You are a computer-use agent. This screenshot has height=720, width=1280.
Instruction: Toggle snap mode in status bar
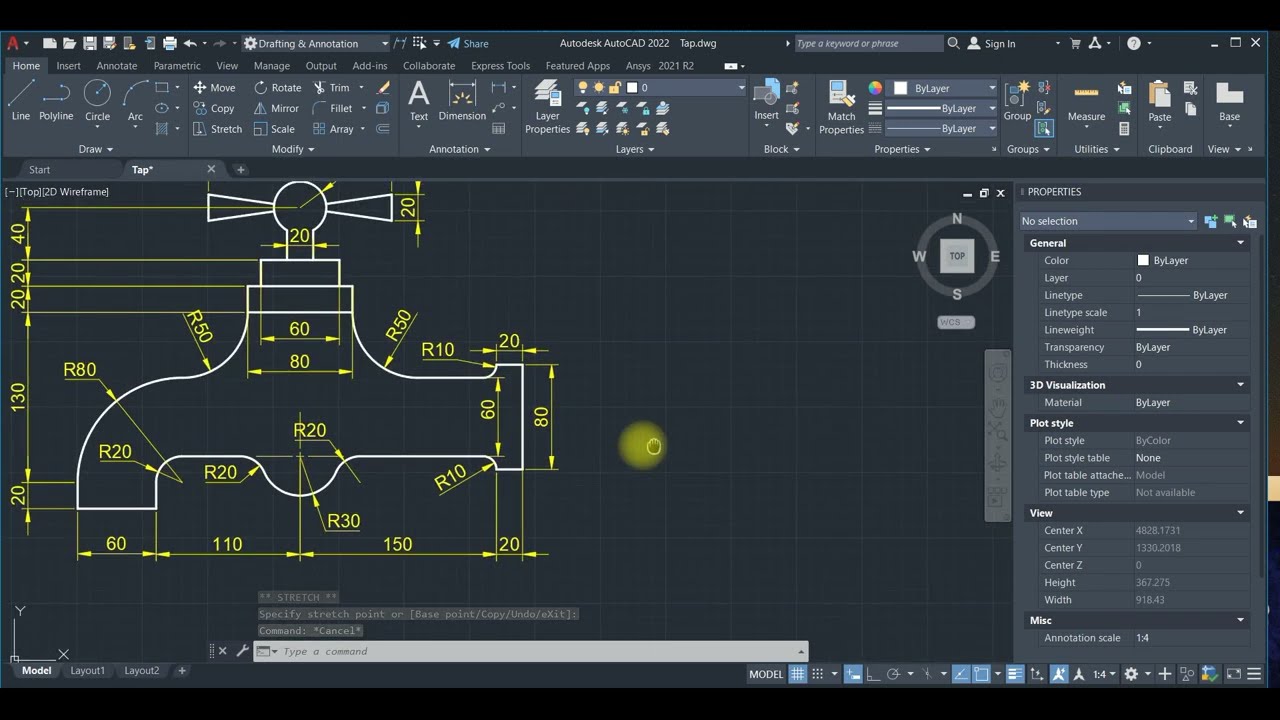pos(817,674)
